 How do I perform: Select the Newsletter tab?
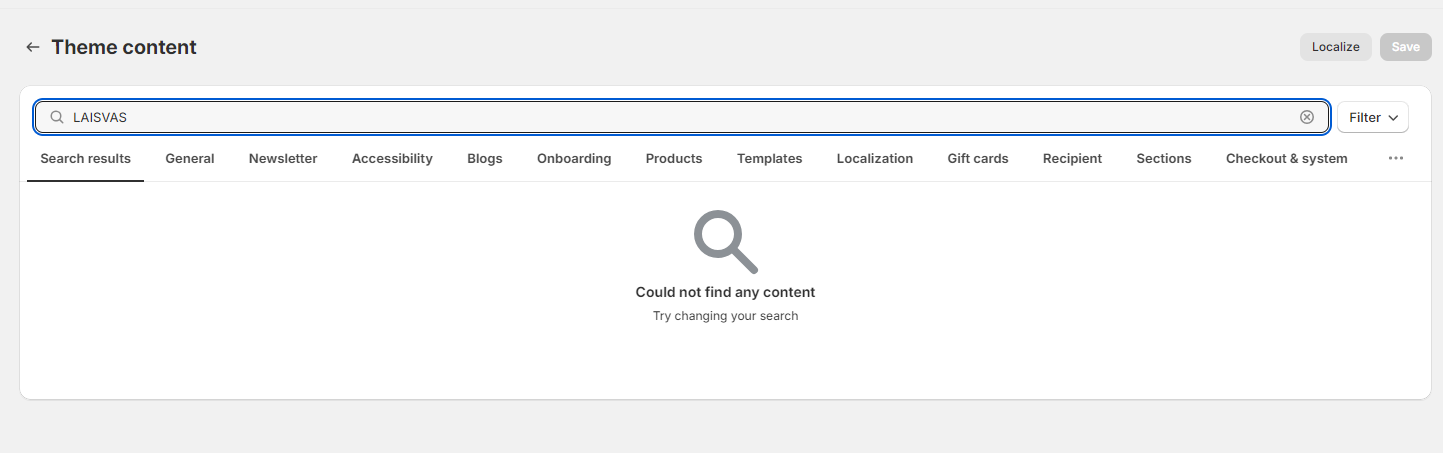(x=283, y=158)
